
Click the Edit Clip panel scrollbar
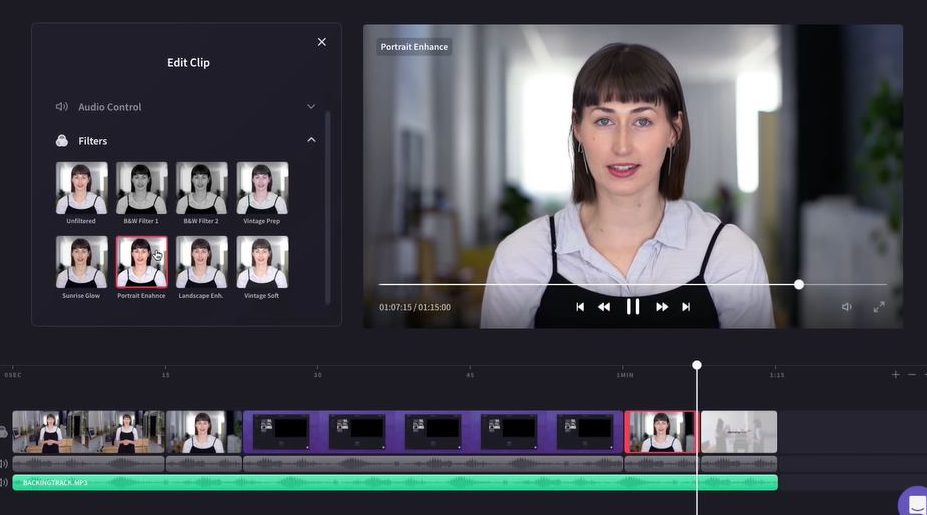(328, 207)
